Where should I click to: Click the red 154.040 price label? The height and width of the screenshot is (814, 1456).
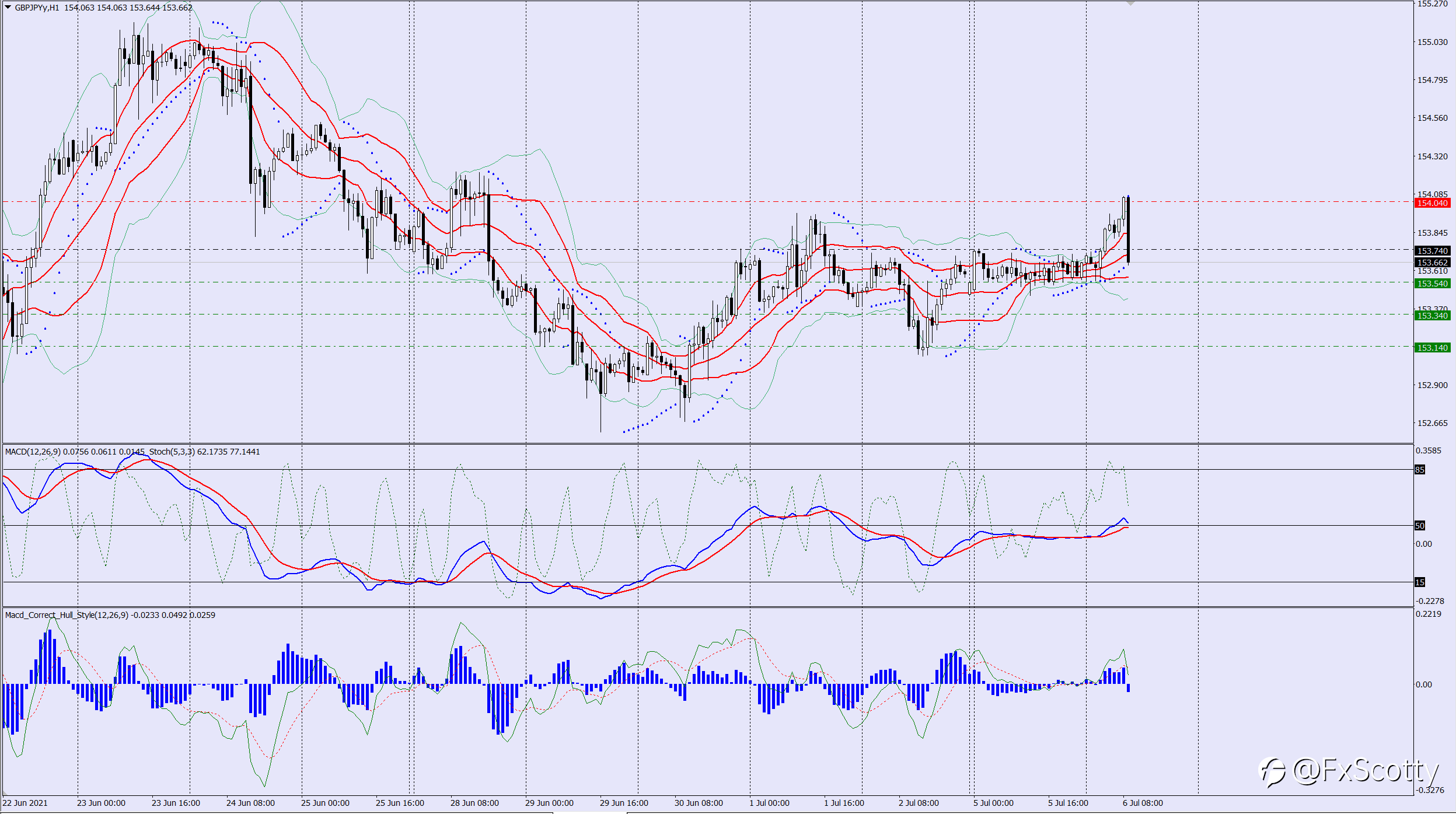pyautogui.click(x=1432, y=203)
